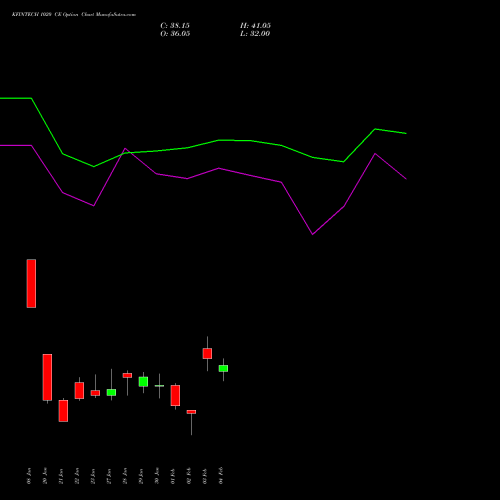Select the 20 Jan date label
The width and height of the screenshot is (500, 500).
click(x=45, y=476)
